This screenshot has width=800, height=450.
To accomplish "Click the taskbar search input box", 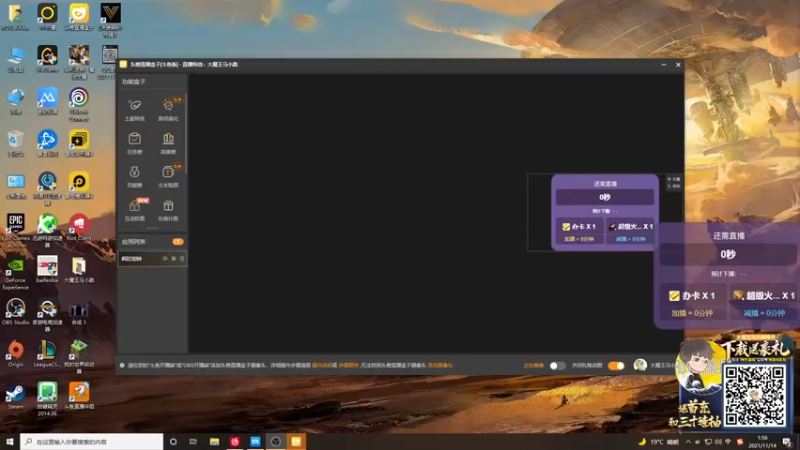I will [x=92, y=442].
